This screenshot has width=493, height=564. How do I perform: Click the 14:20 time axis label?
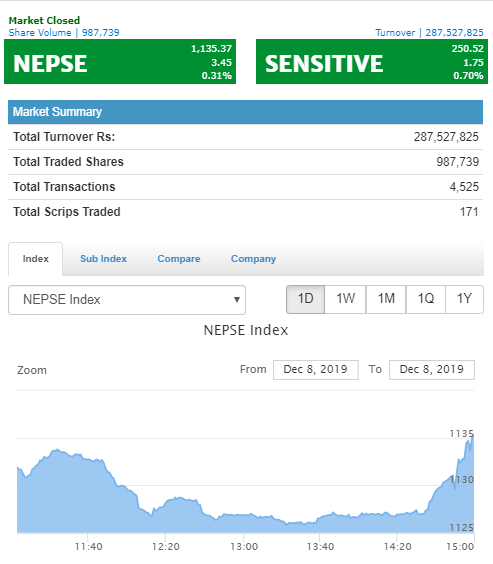coord(397,547)
